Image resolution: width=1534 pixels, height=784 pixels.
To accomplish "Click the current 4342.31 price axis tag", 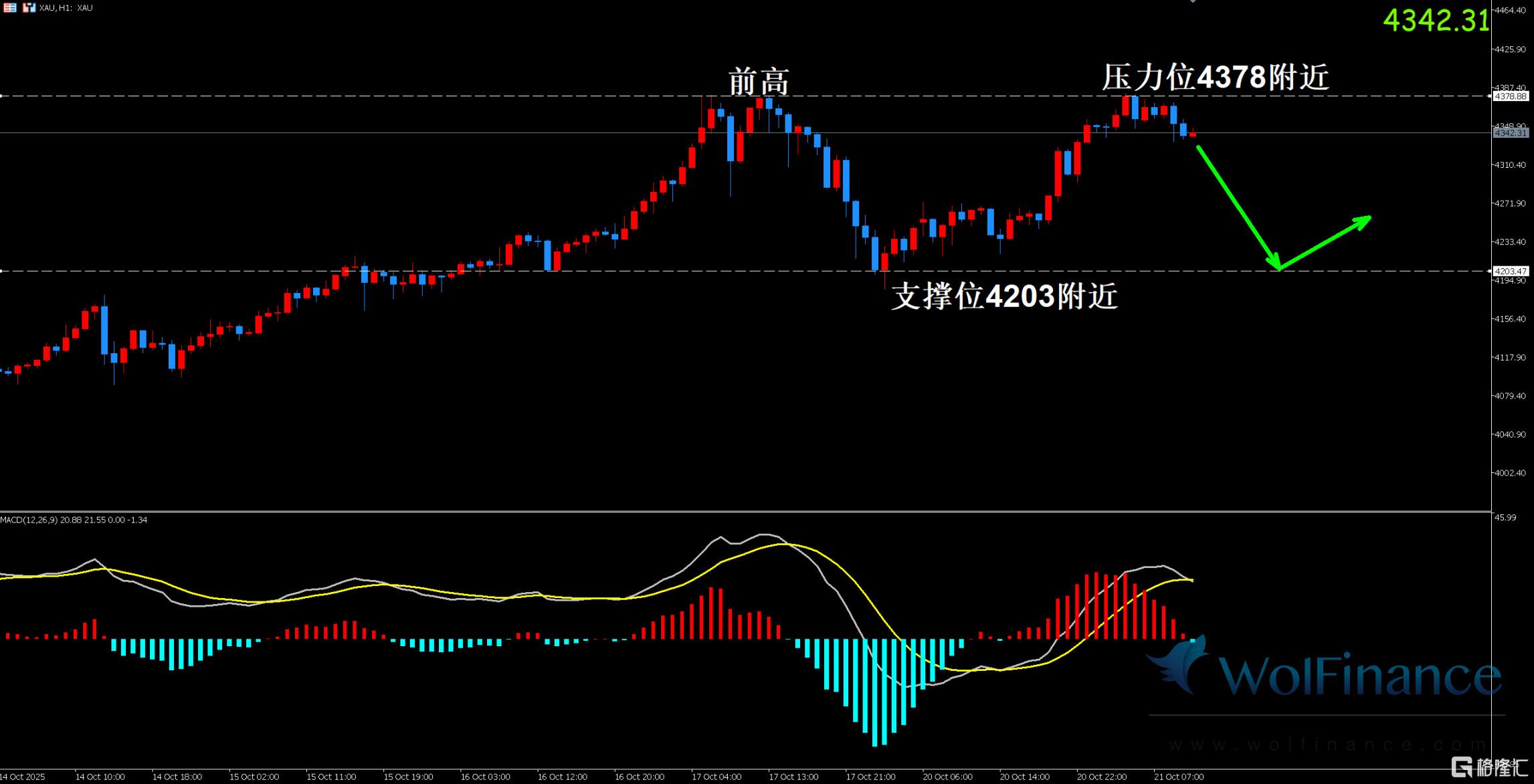I will (1511, 133).
